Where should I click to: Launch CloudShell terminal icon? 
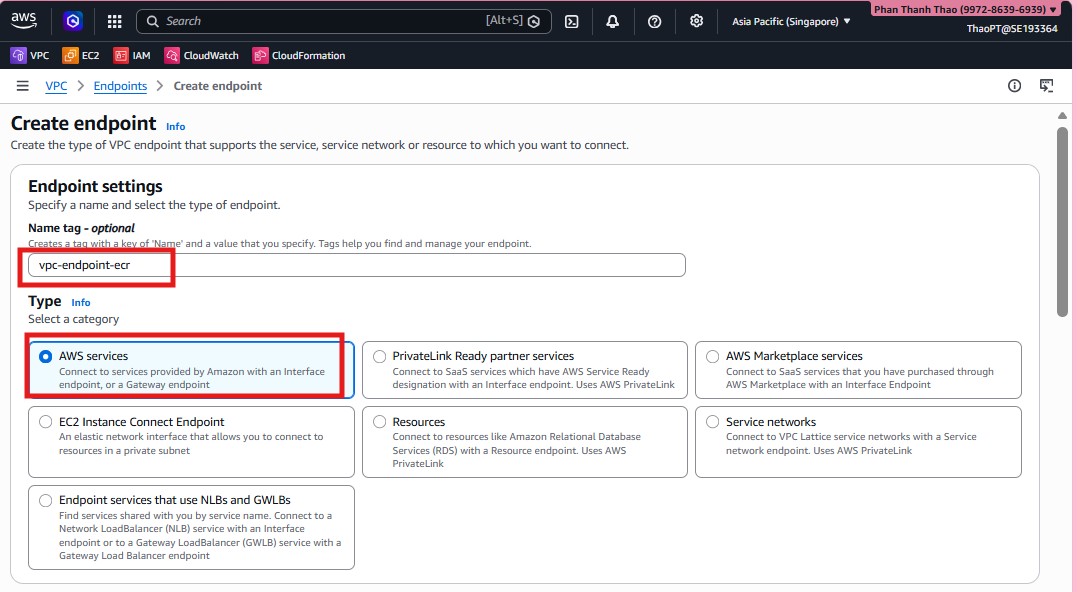coord(572,21)
